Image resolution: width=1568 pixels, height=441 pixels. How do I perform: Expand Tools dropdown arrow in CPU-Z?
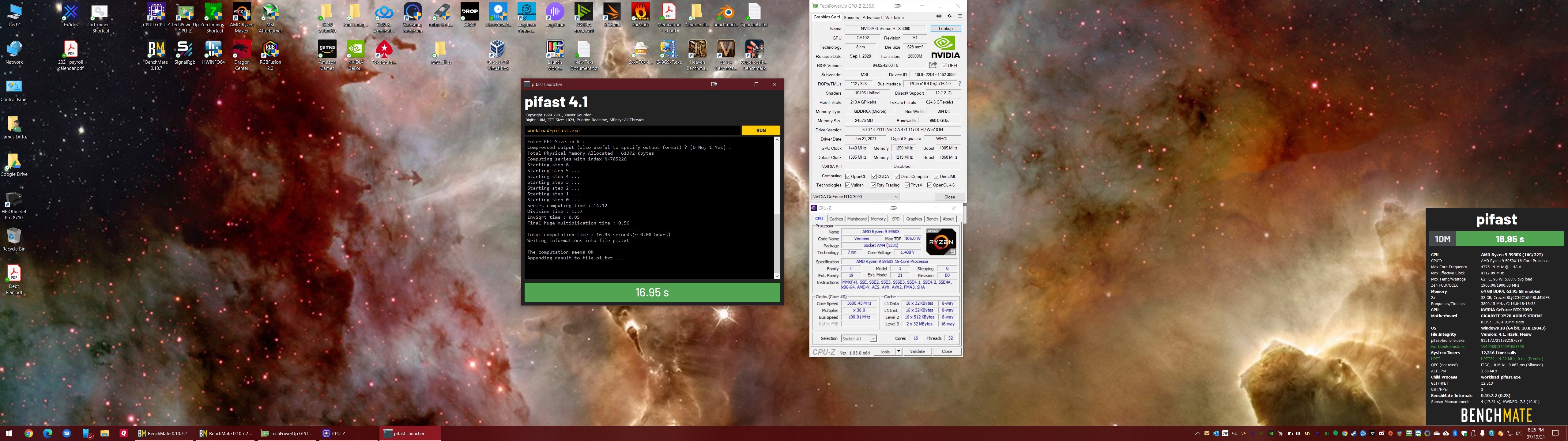[899, 352]
